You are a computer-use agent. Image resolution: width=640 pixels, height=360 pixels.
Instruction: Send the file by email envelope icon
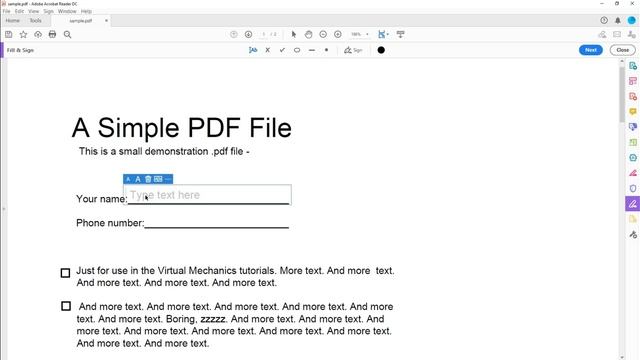coord(617,35)
